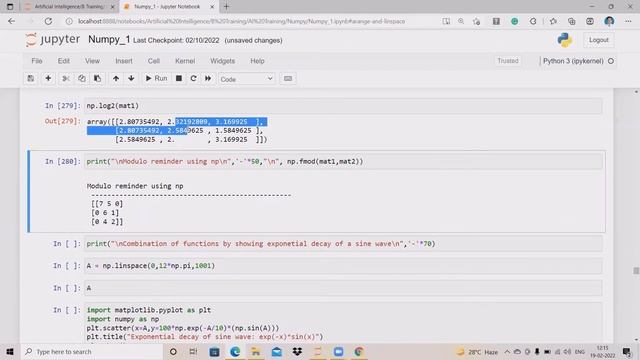Open the File menu
This screenshot has width=640, height=360.
pos(37,61)
